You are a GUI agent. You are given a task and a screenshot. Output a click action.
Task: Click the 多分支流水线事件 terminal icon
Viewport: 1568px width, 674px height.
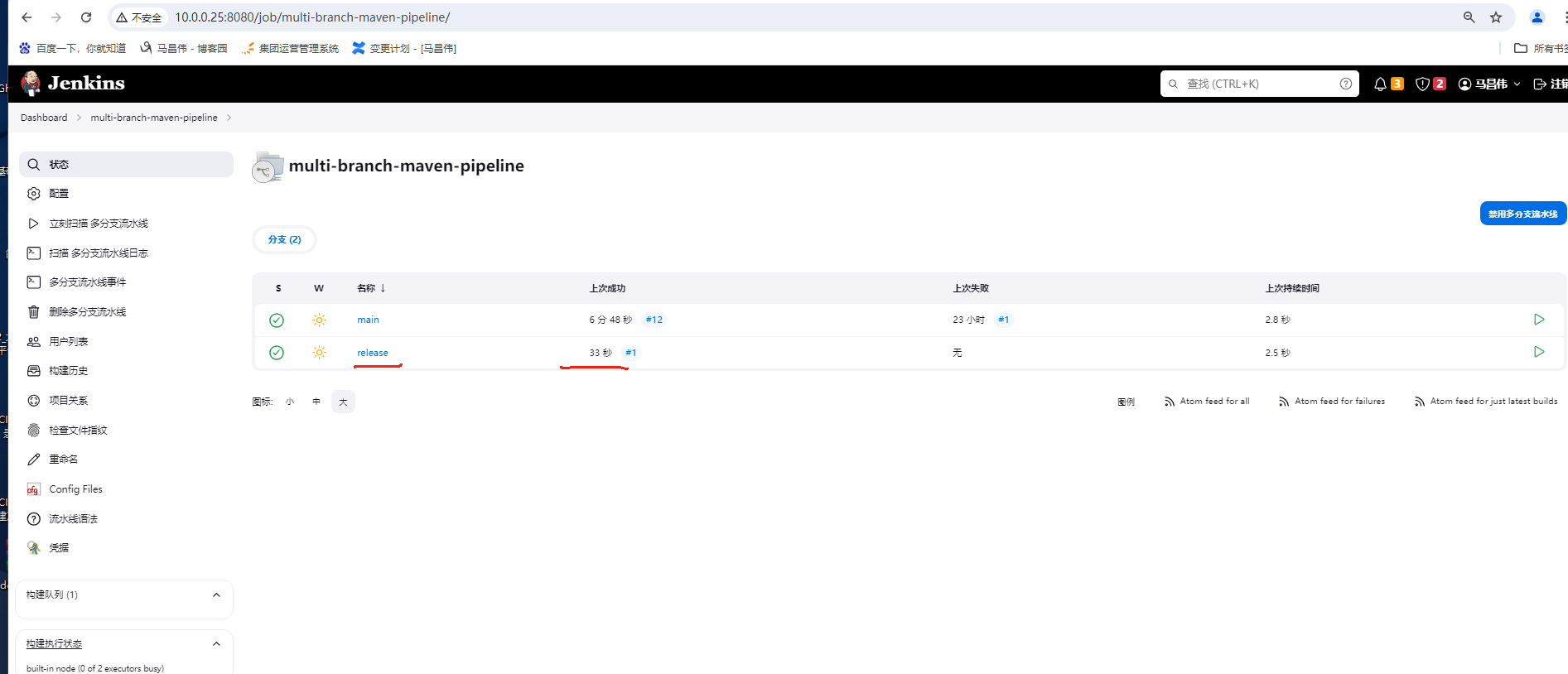[34, 282]
